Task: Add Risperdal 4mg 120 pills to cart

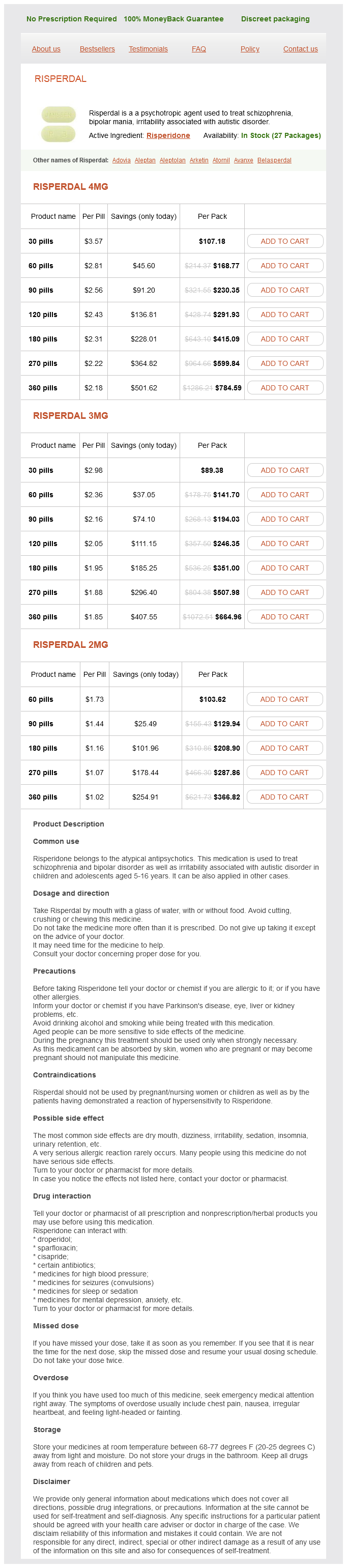Action: click(284, 315)
